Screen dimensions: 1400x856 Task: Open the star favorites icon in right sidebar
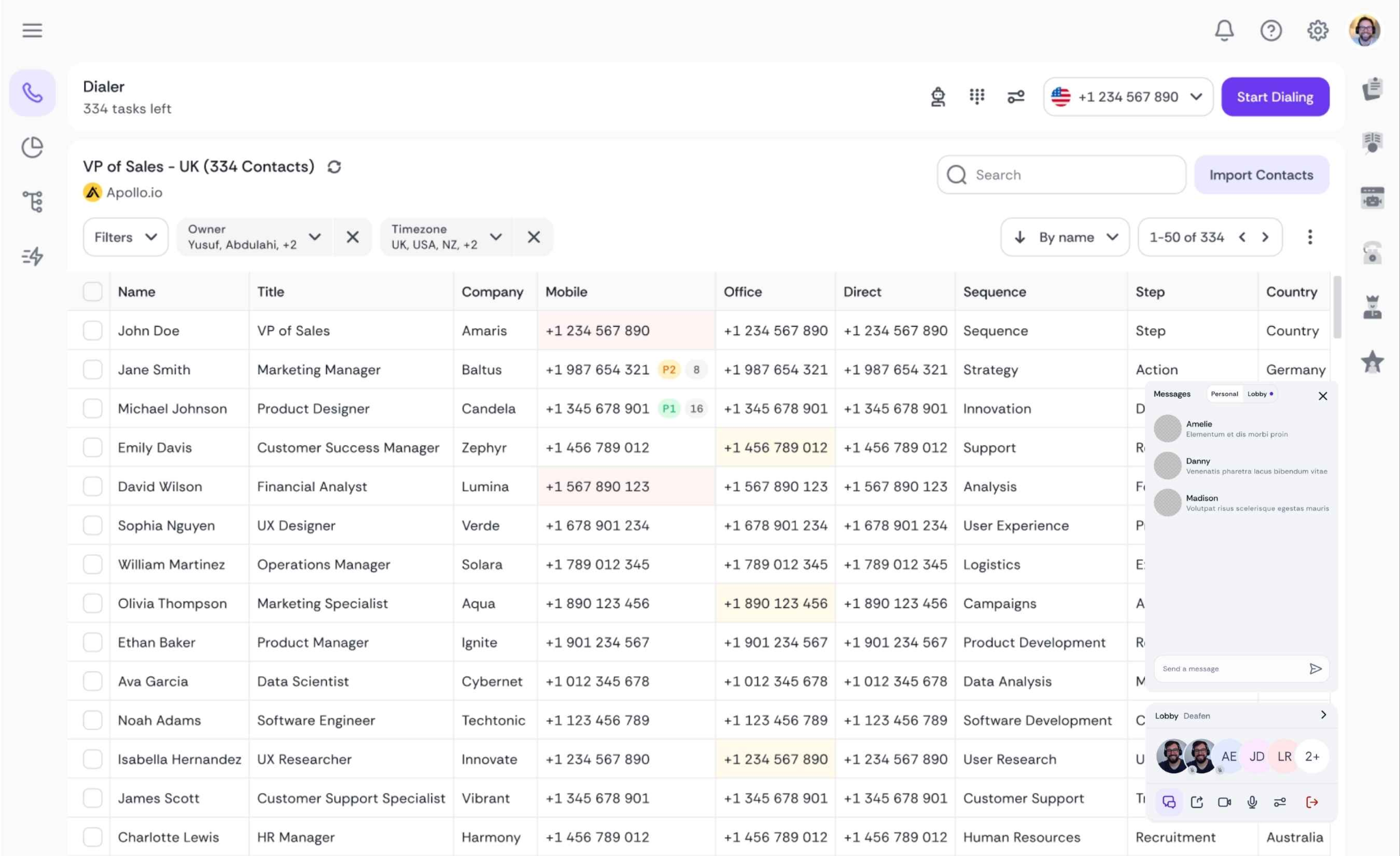tap(1372, 361)
